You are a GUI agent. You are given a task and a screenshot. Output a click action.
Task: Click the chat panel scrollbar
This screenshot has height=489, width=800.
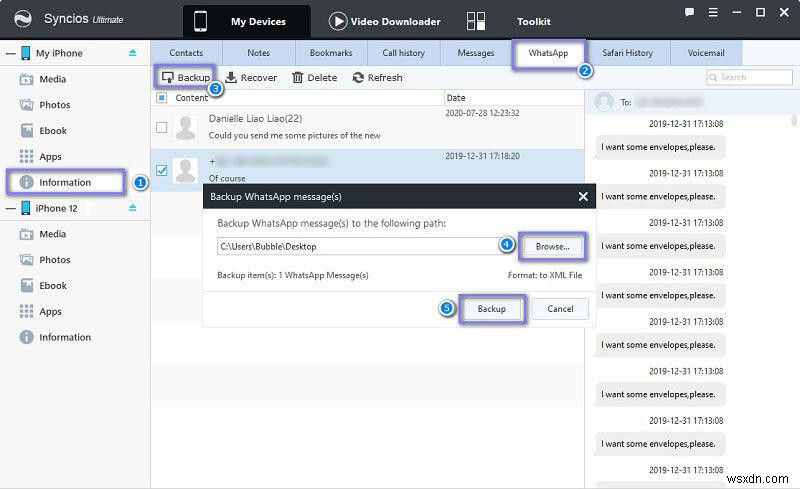point(794,121)
